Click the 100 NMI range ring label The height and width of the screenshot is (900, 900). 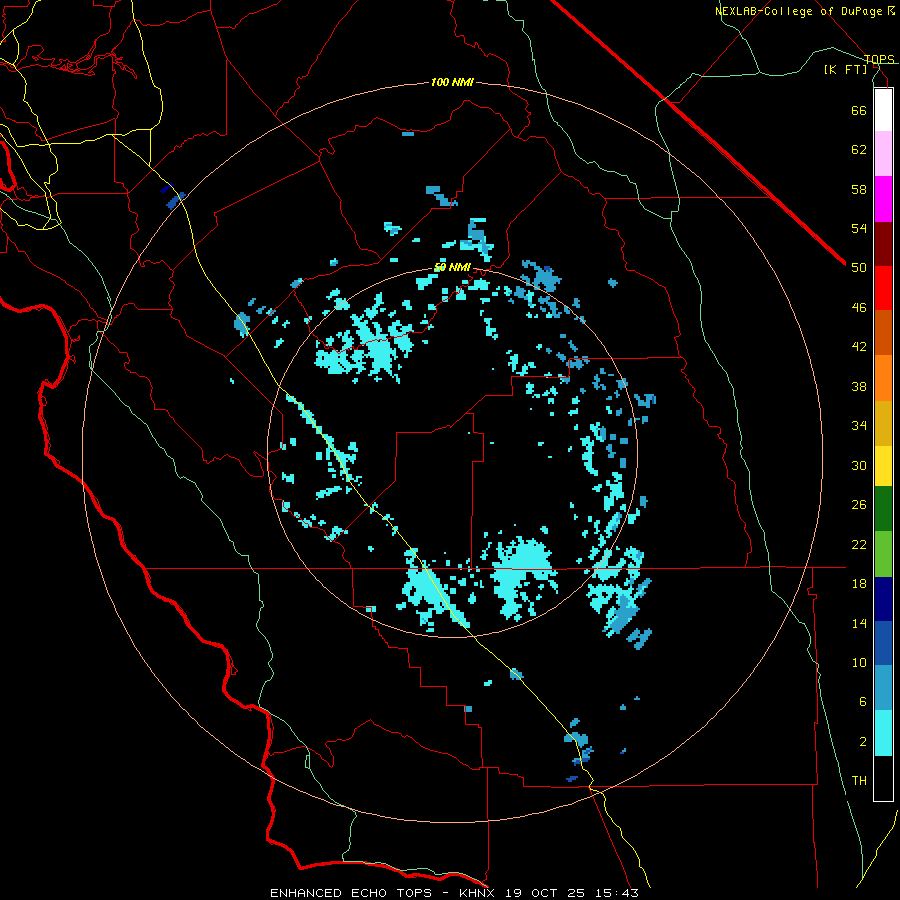452,83
